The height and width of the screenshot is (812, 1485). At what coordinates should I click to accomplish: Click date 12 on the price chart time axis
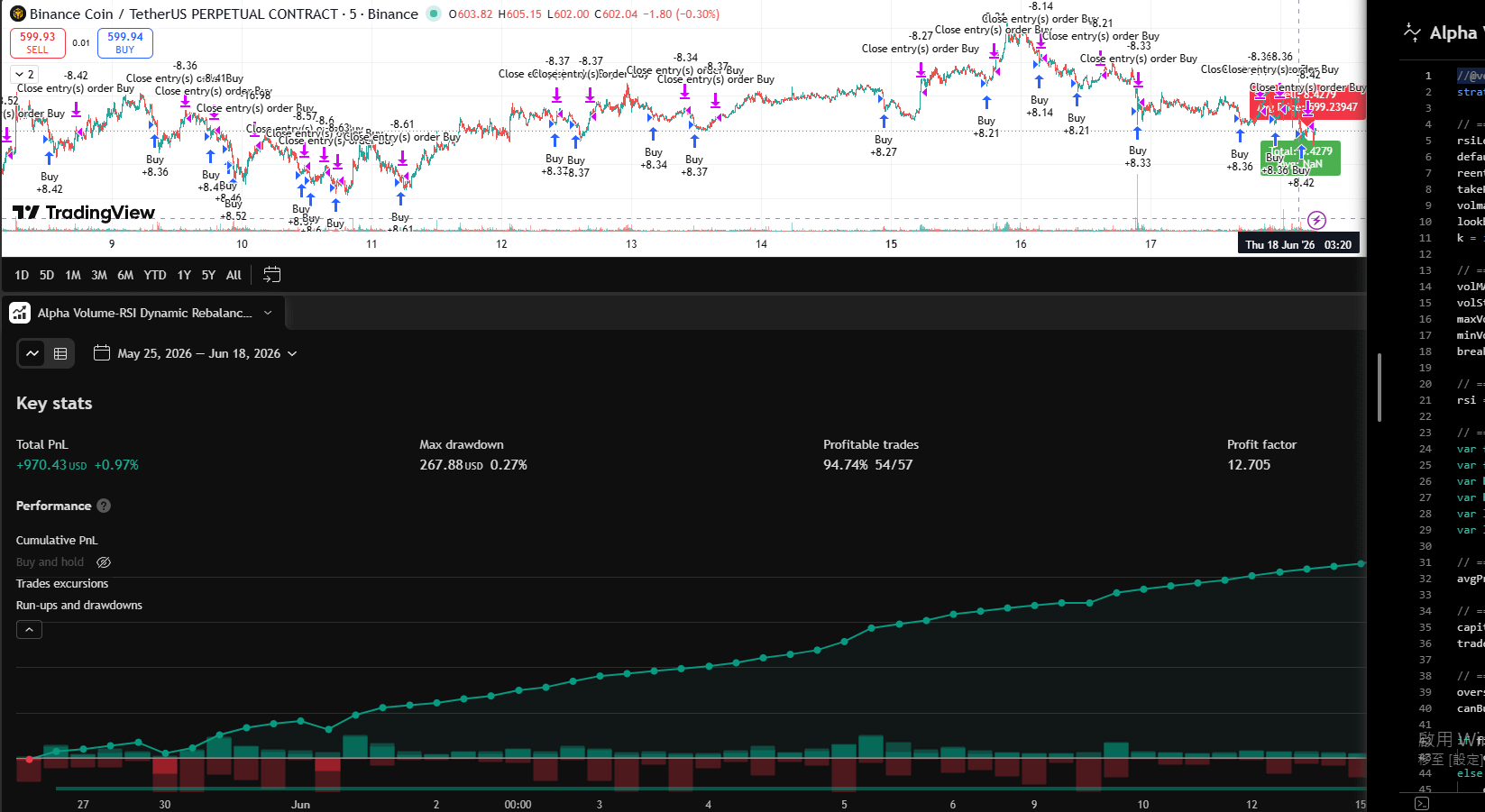point(501,244)
